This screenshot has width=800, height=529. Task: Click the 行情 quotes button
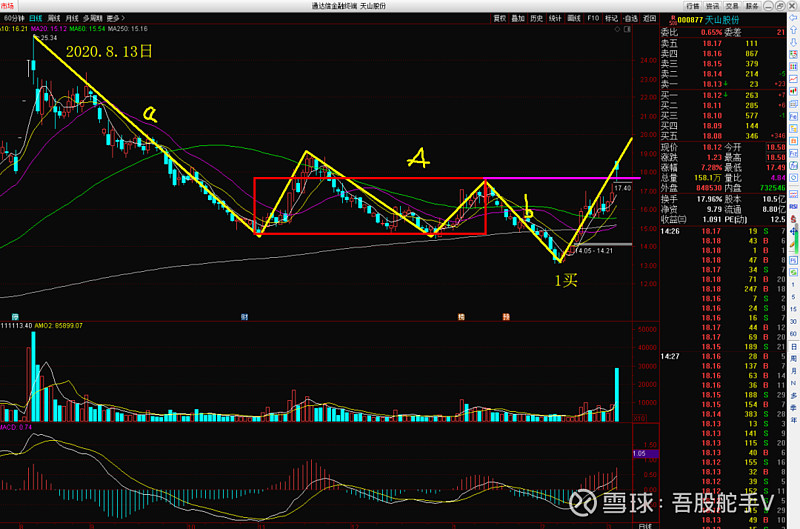coord(693,6)
